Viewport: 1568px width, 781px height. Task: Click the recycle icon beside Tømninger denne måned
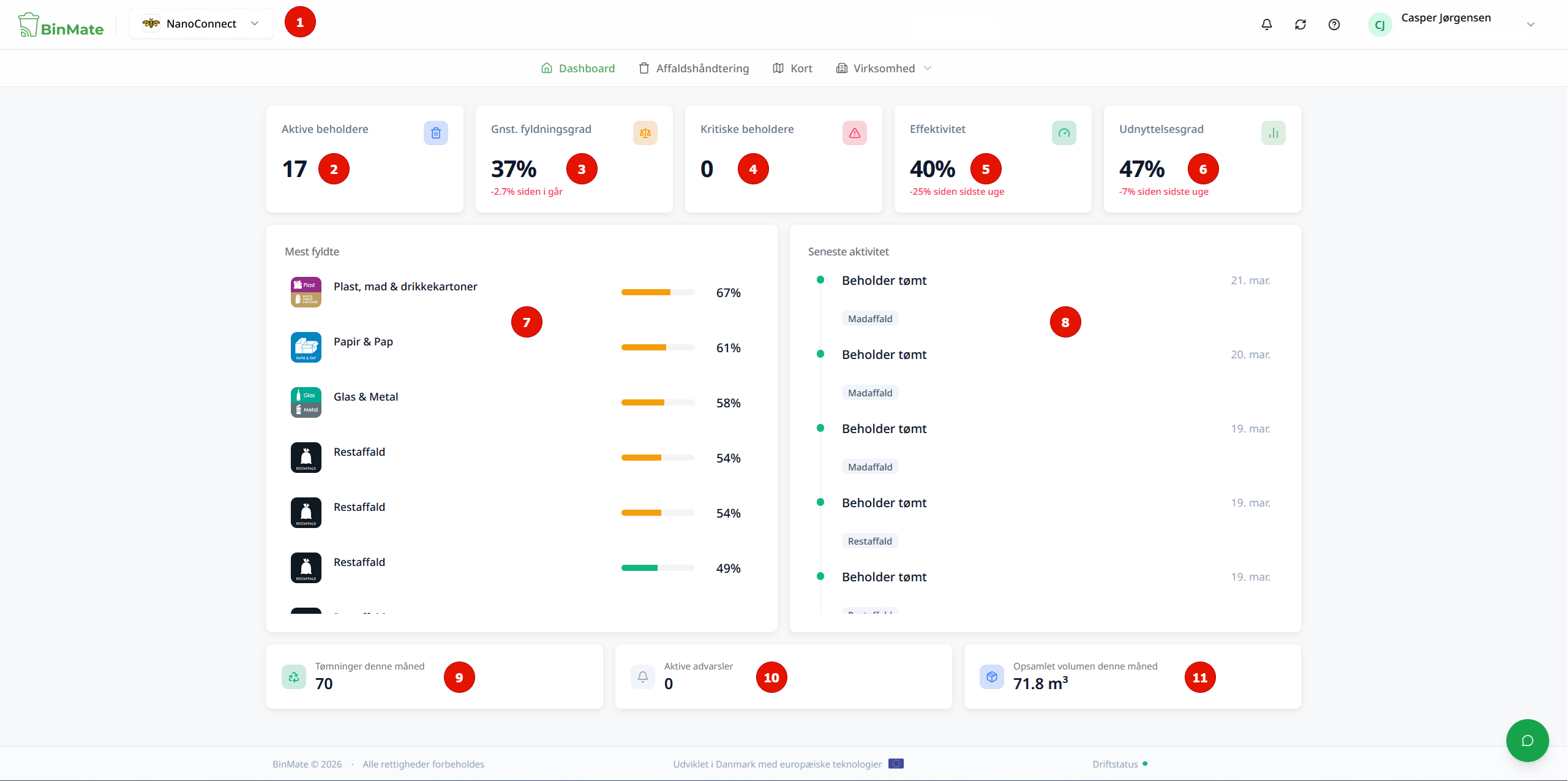[x=294, y=677]
